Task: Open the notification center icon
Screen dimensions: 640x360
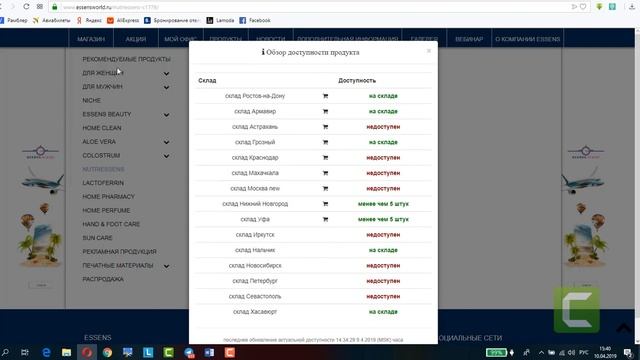Action: (x=628, y=352)
